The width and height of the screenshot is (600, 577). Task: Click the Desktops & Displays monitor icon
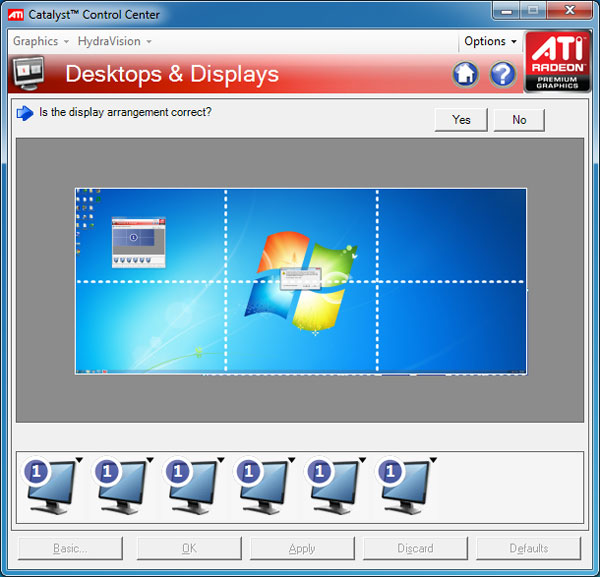point(29,73)
